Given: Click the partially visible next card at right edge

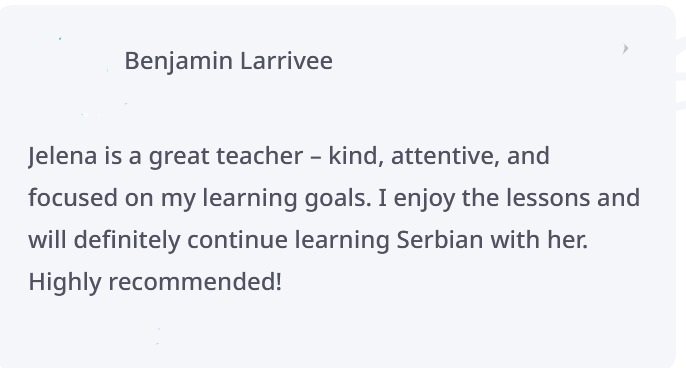Looking at the screenshot, I should (x=681, y=72).
